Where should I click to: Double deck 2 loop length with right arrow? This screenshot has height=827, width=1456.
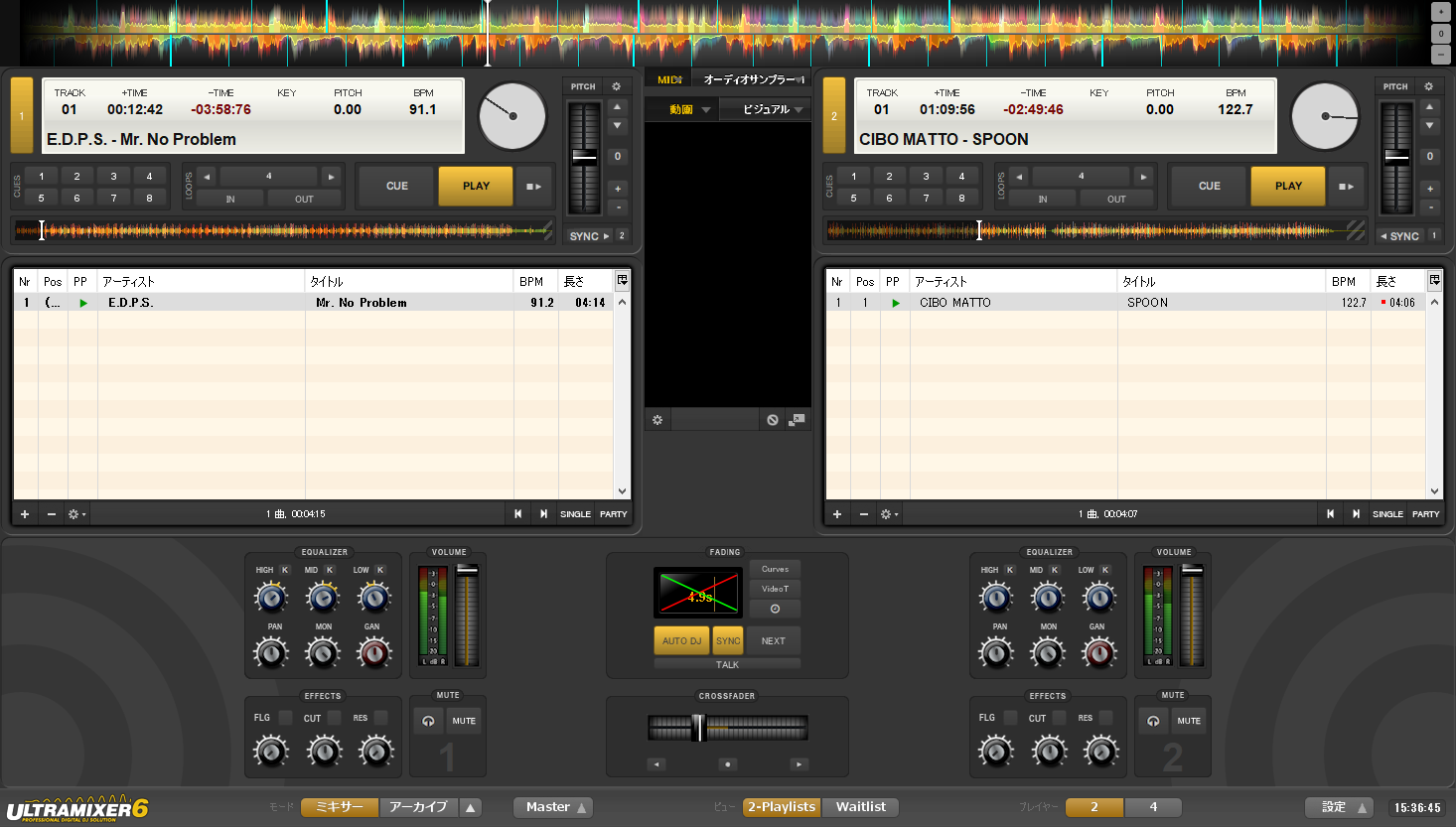pyautogui.click(x=1143, y=177)
